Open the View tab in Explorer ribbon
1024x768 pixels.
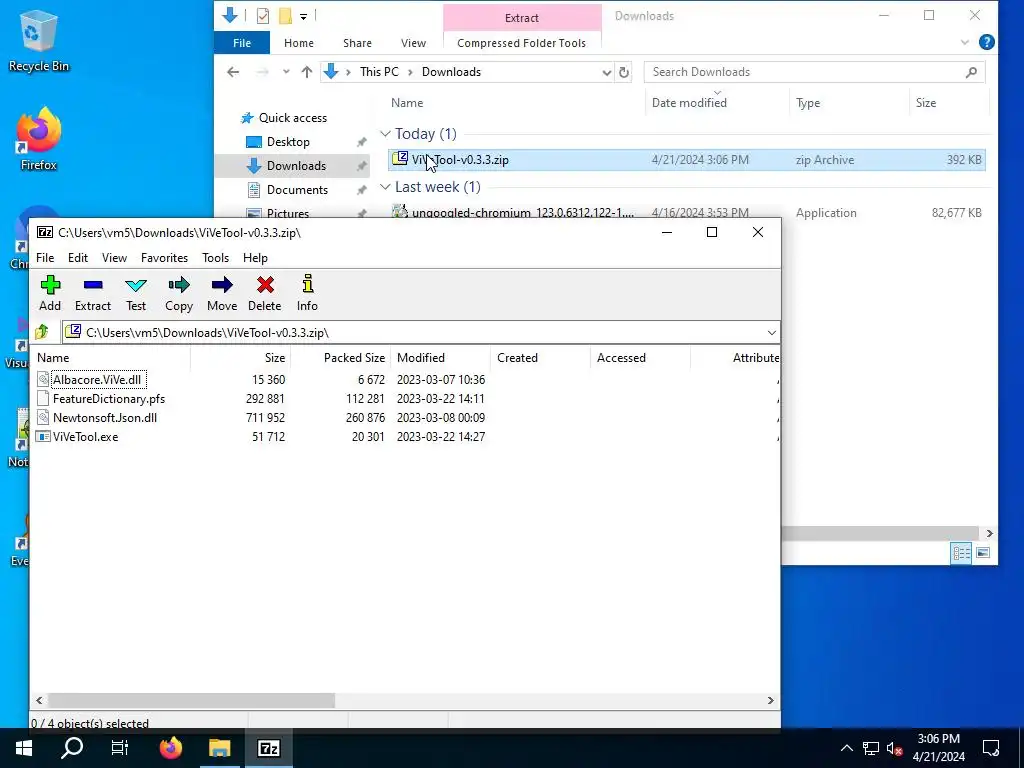coord(413,43)
